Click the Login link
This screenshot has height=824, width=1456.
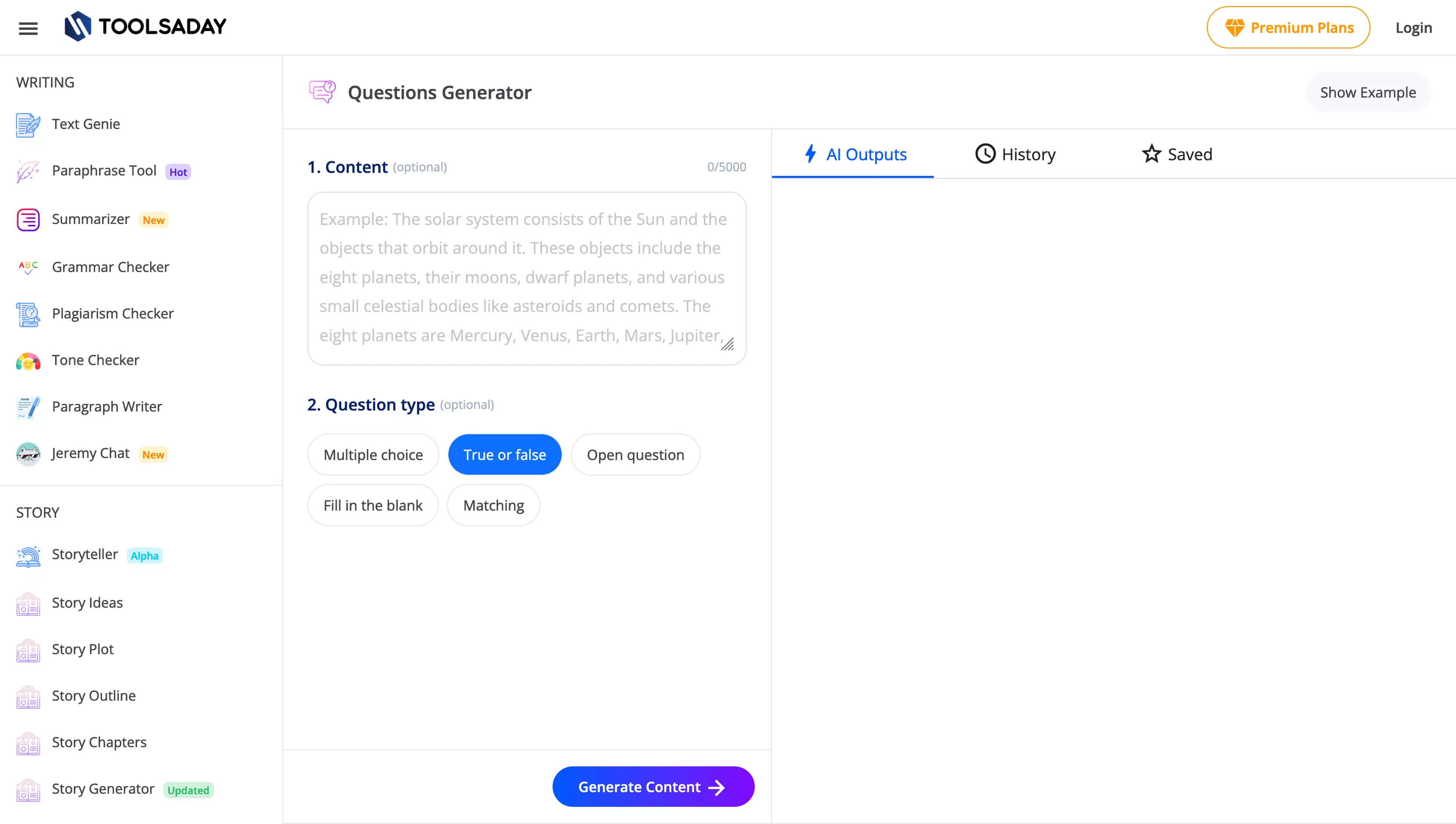(x=1413, y=28)
